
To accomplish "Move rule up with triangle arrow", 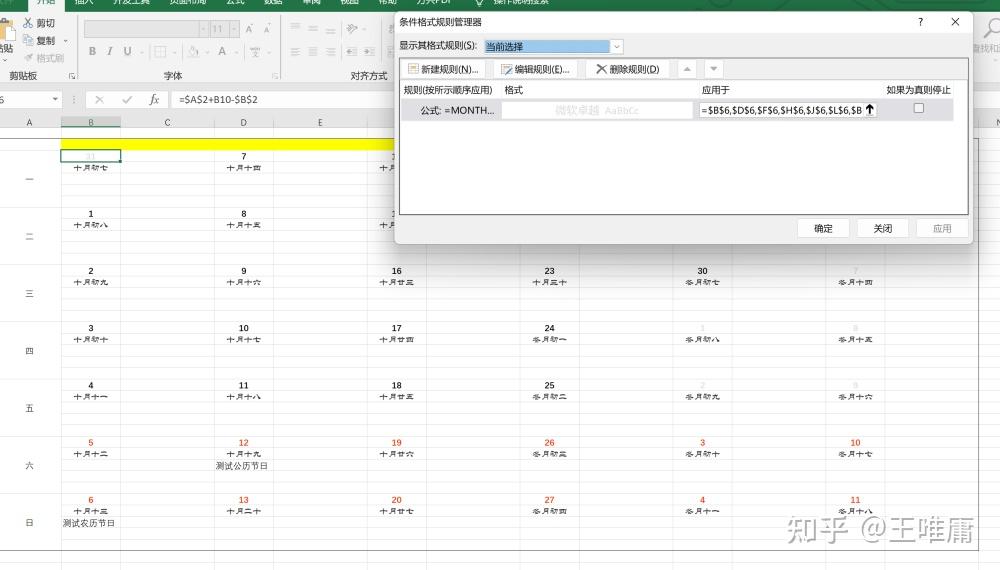I will [687, 69].
